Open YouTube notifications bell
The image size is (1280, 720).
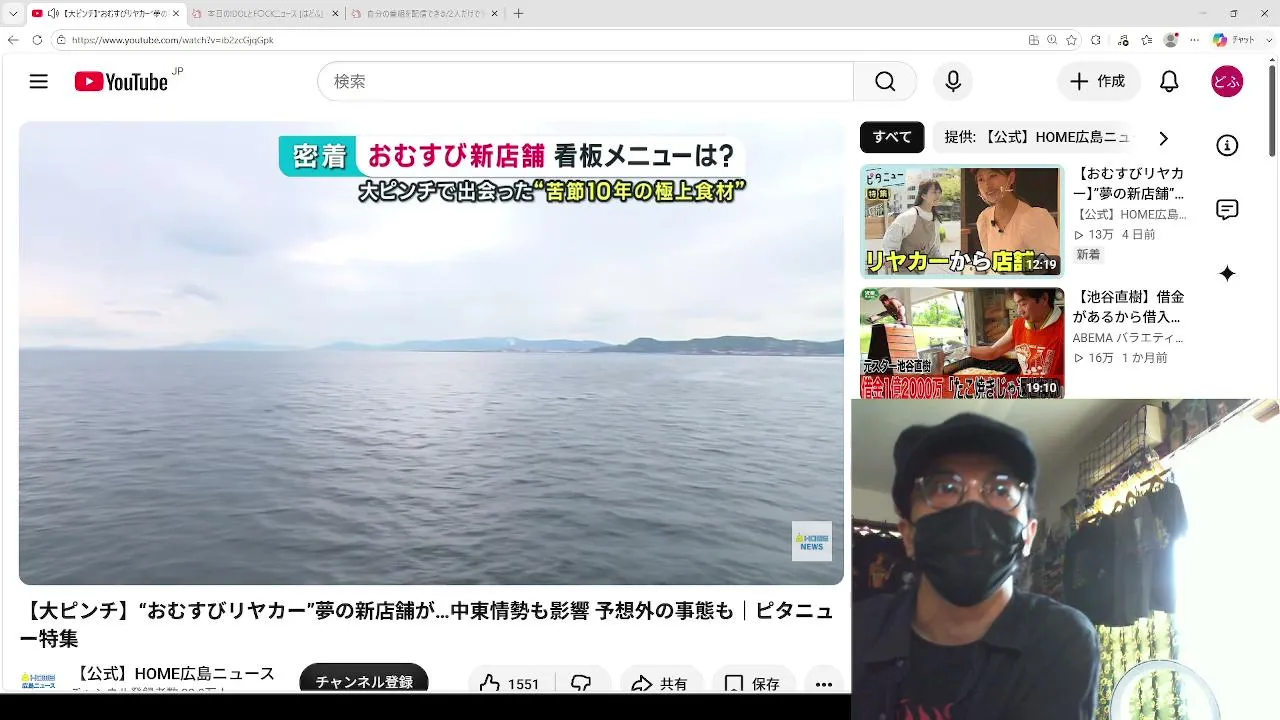[x=1169, y=82]
